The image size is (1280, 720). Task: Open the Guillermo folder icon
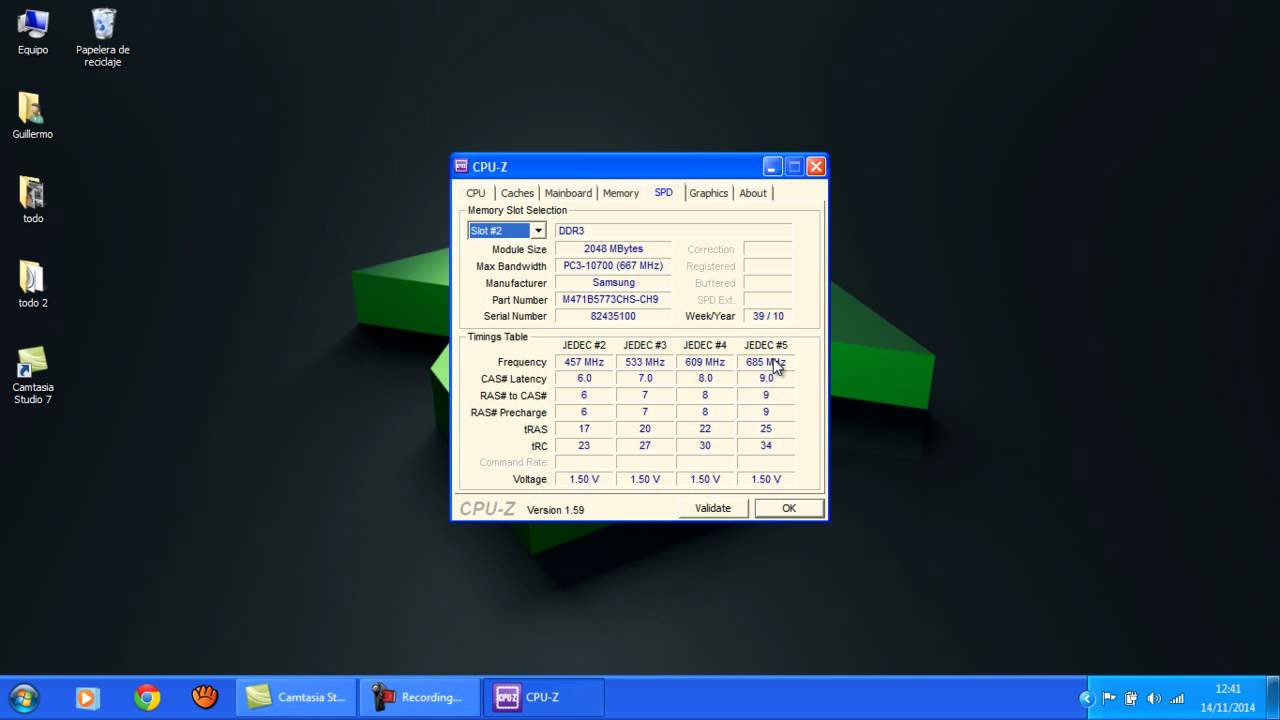click(x=32, y=116)
